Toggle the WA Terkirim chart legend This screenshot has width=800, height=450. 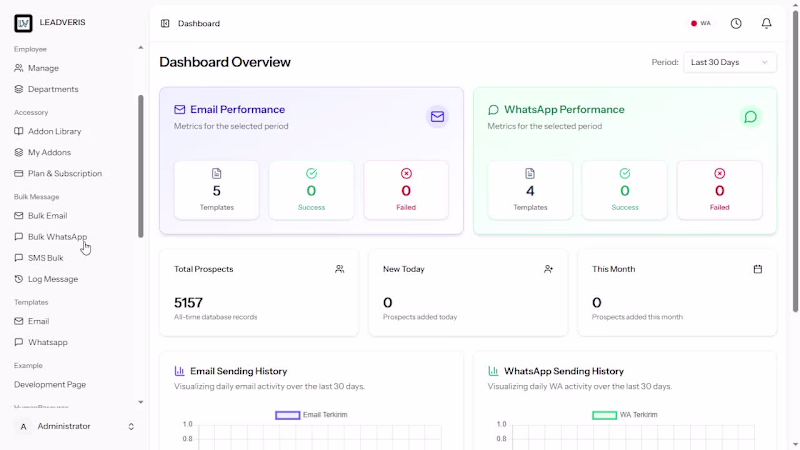point(624,415)
